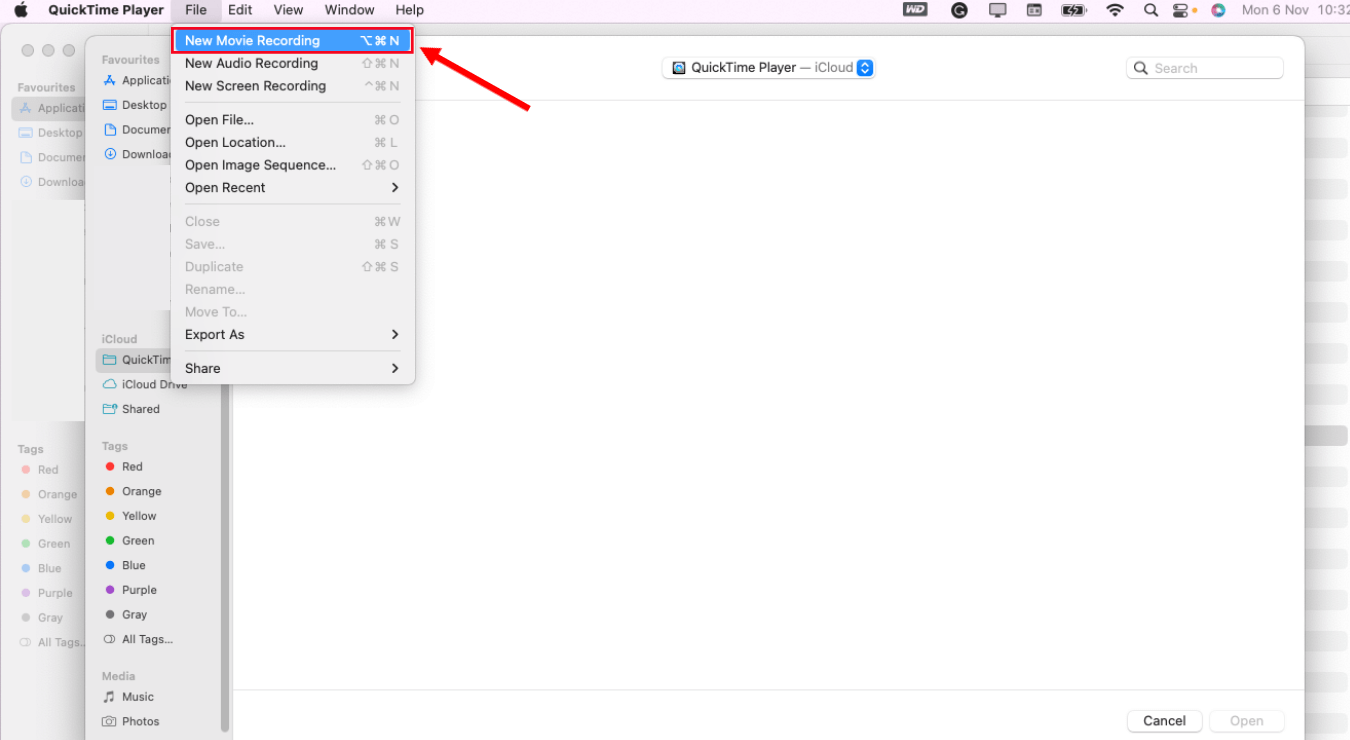Expand the Open Recent submenu
The width and height of the screenshot is (1350, 740).
coord(293,188)
